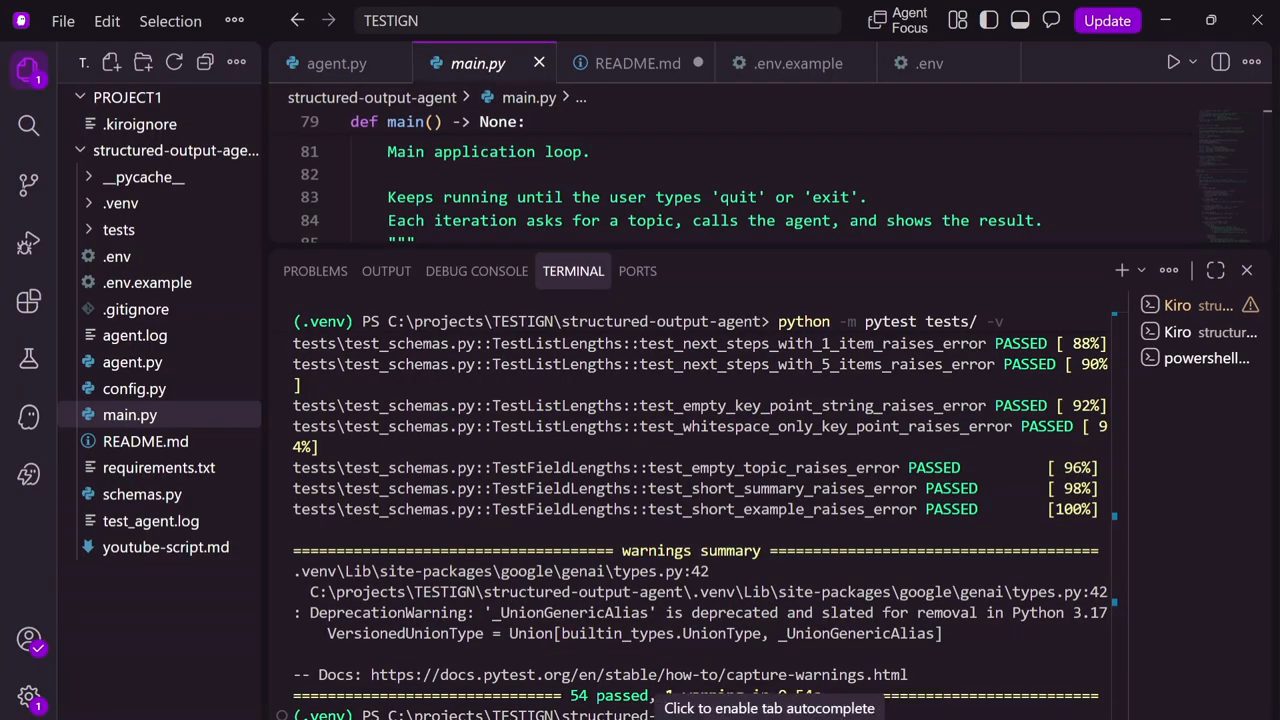Select the powershell terminal entry
Image resolution: width=1280 pixels, height=720 pixels.
pyautogui.click(x=1200, y=358)
